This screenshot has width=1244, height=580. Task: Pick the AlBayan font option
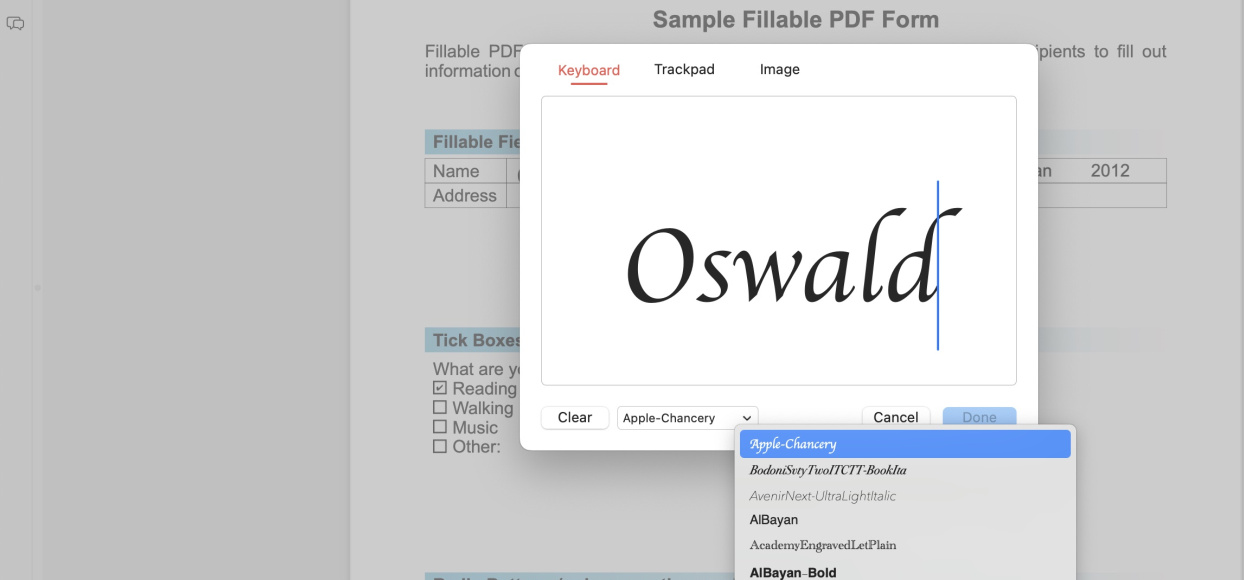903,520
